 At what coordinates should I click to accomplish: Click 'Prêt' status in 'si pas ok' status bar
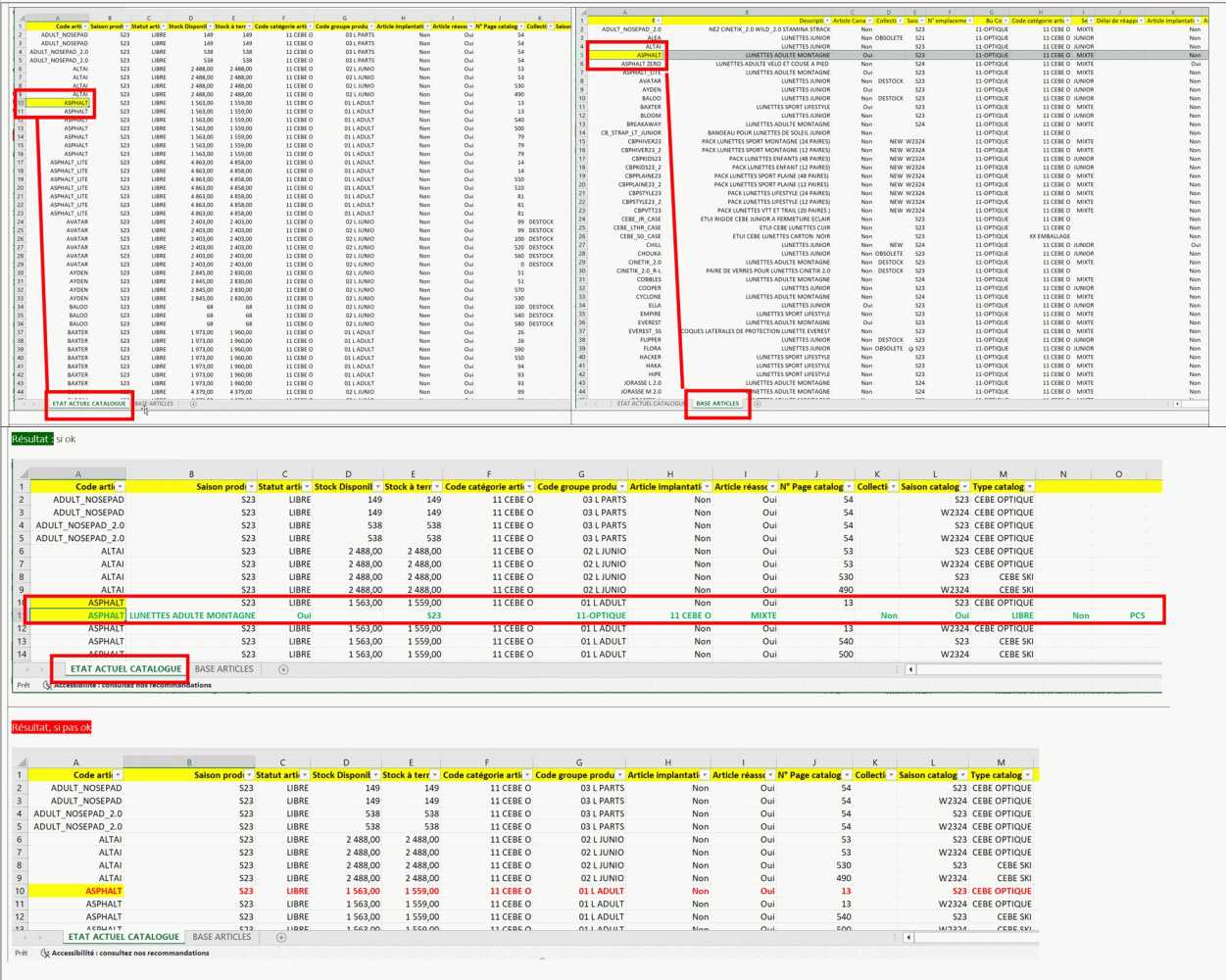coord(22,953)
